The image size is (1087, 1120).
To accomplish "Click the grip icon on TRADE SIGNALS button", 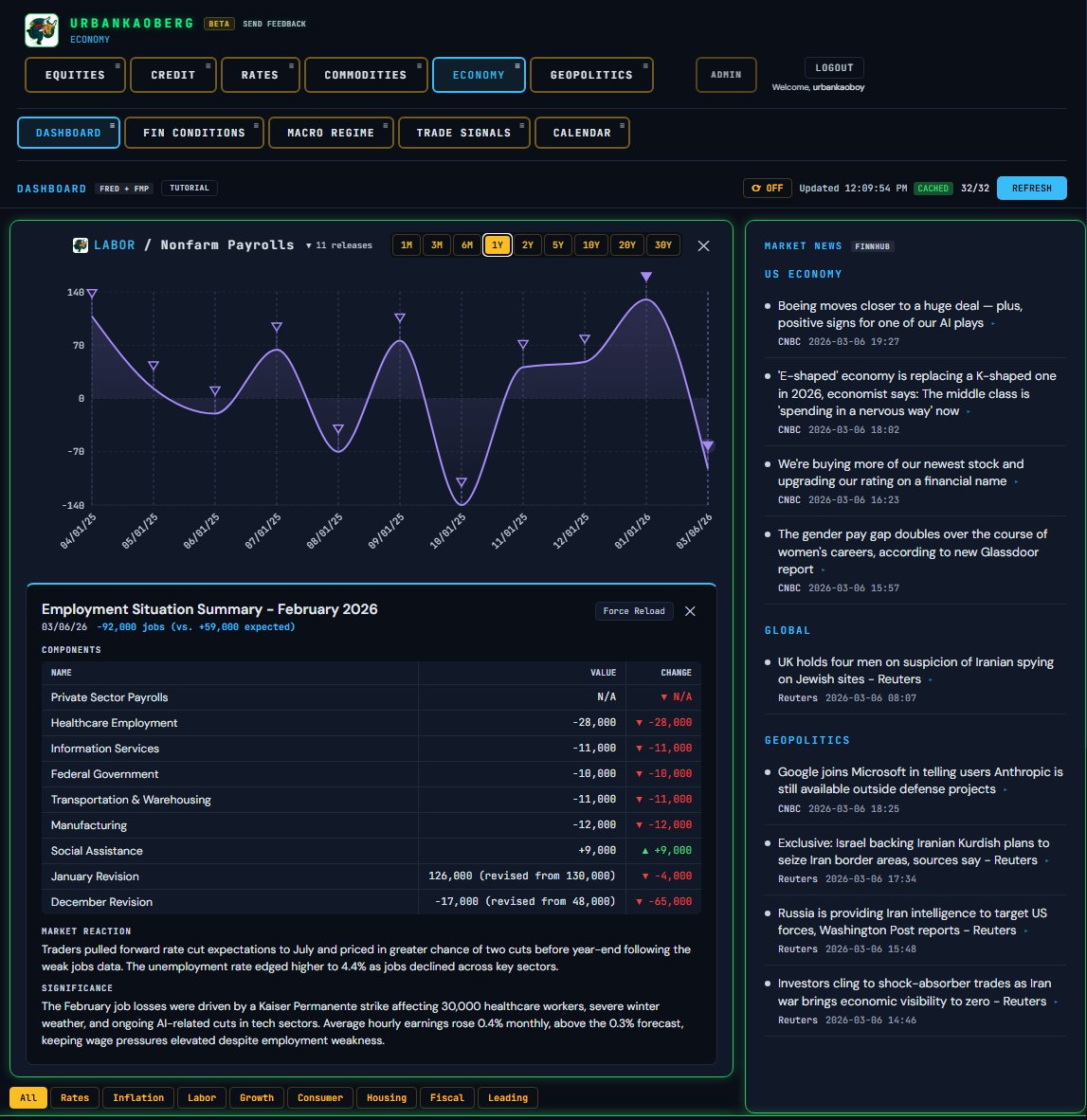I will coord(522,125).
